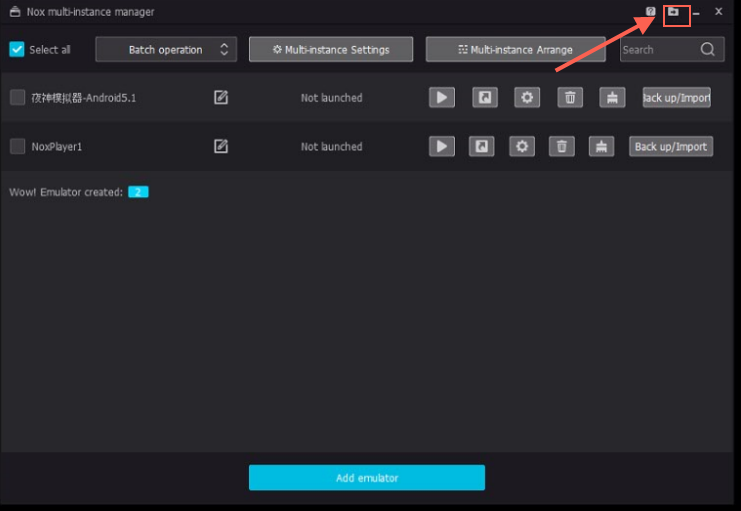Click the emulator count badge 2
The height and width of the screenshot is (511, 741).
coord(138,192)
